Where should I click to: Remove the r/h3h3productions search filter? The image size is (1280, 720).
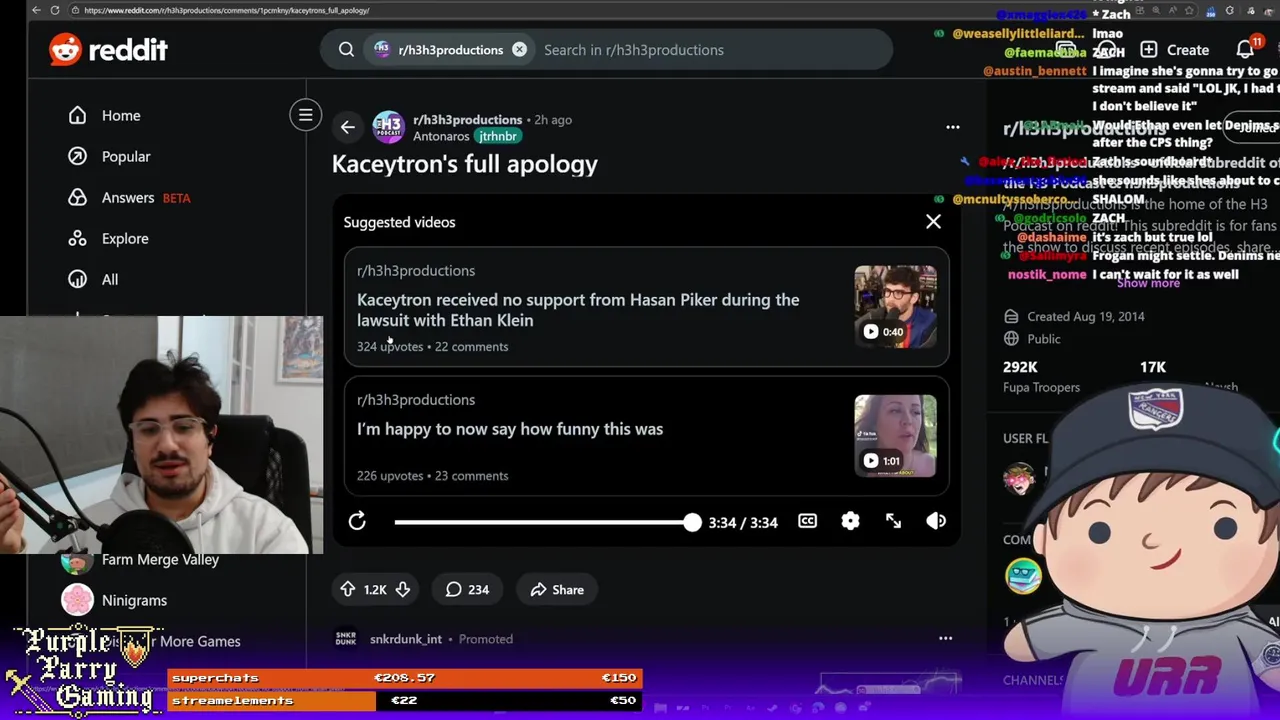(519, 50)
